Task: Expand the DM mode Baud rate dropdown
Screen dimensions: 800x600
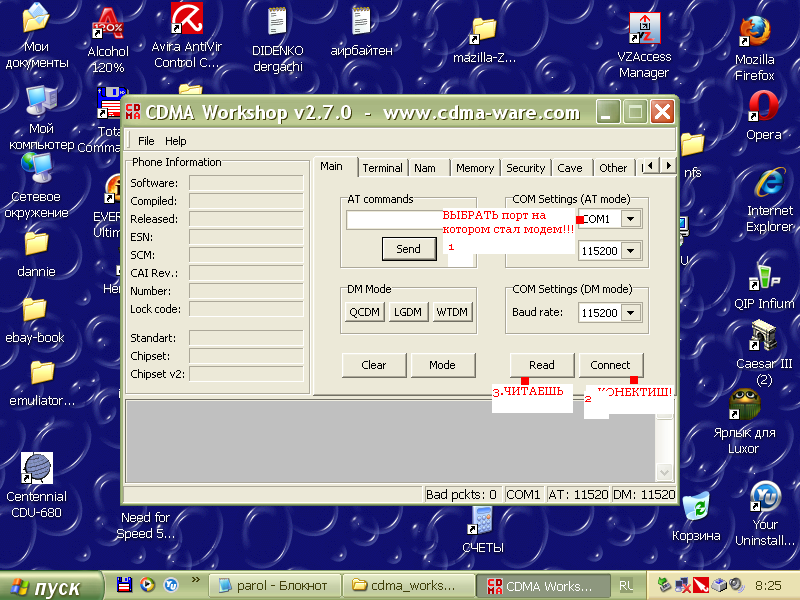Action: pos(631,313)
